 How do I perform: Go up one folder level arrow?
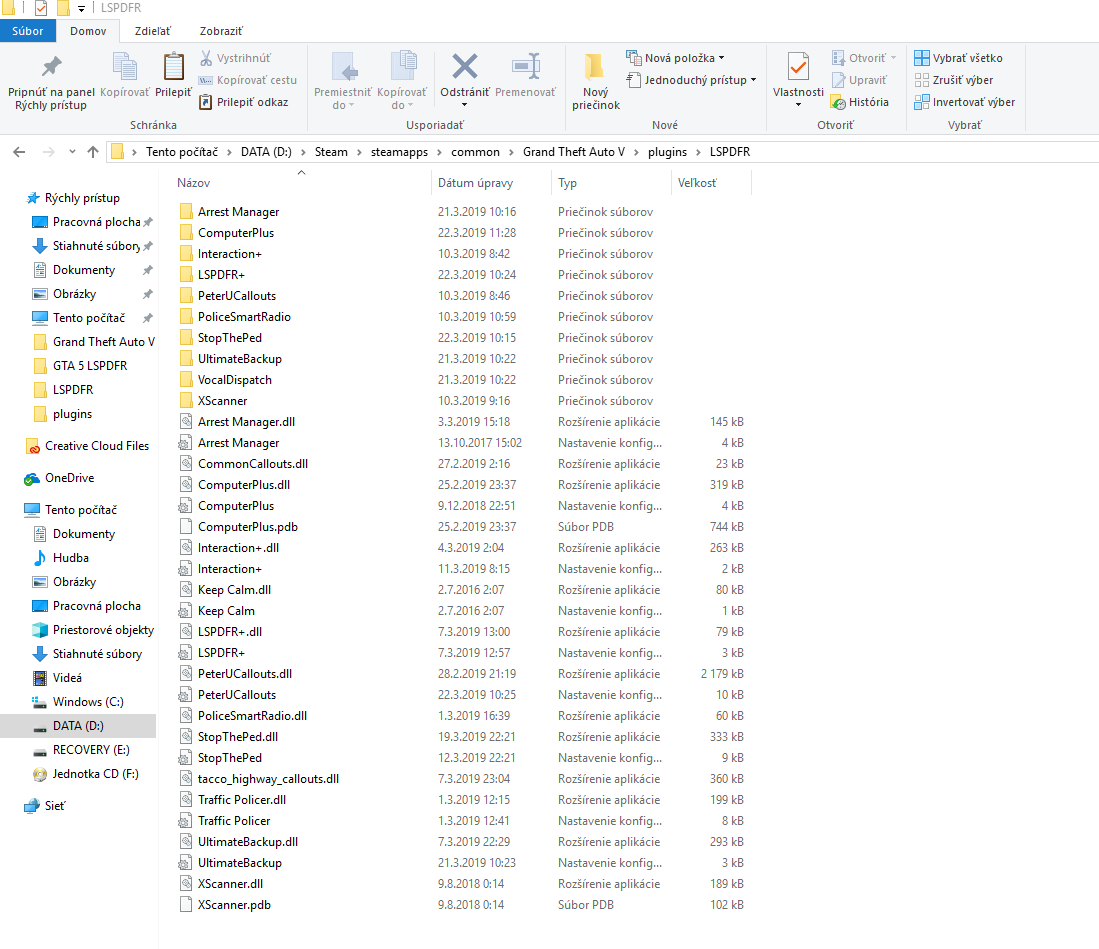click(93, 151)
